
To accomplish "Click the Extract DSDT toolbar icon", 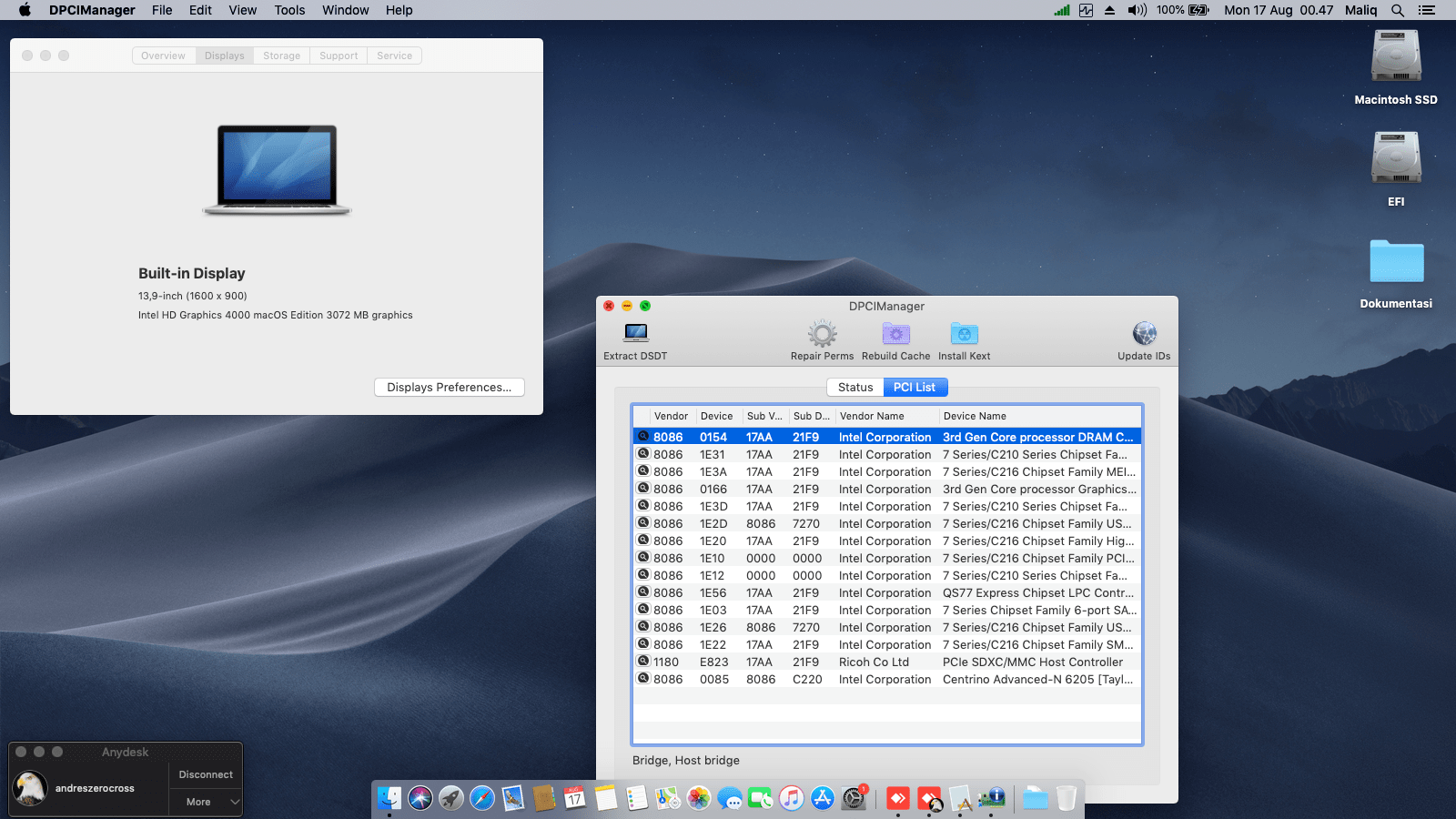I will pyautogui.click(x=636, y=334).
